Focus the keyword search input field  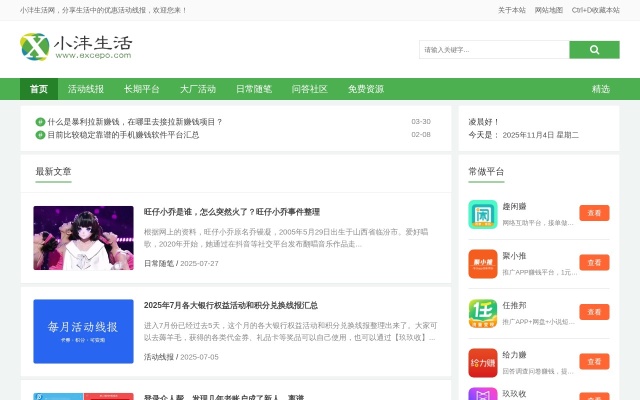coord(494,49)
